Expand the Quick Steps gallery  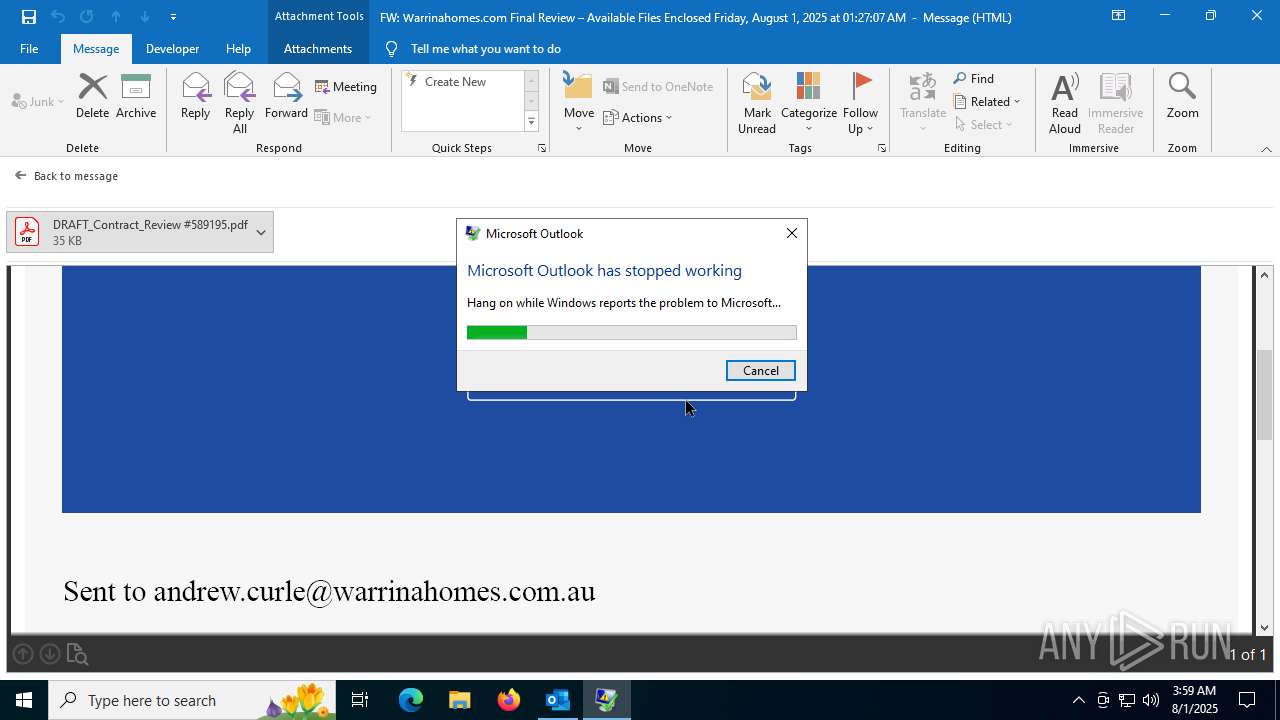pos(531,122)
